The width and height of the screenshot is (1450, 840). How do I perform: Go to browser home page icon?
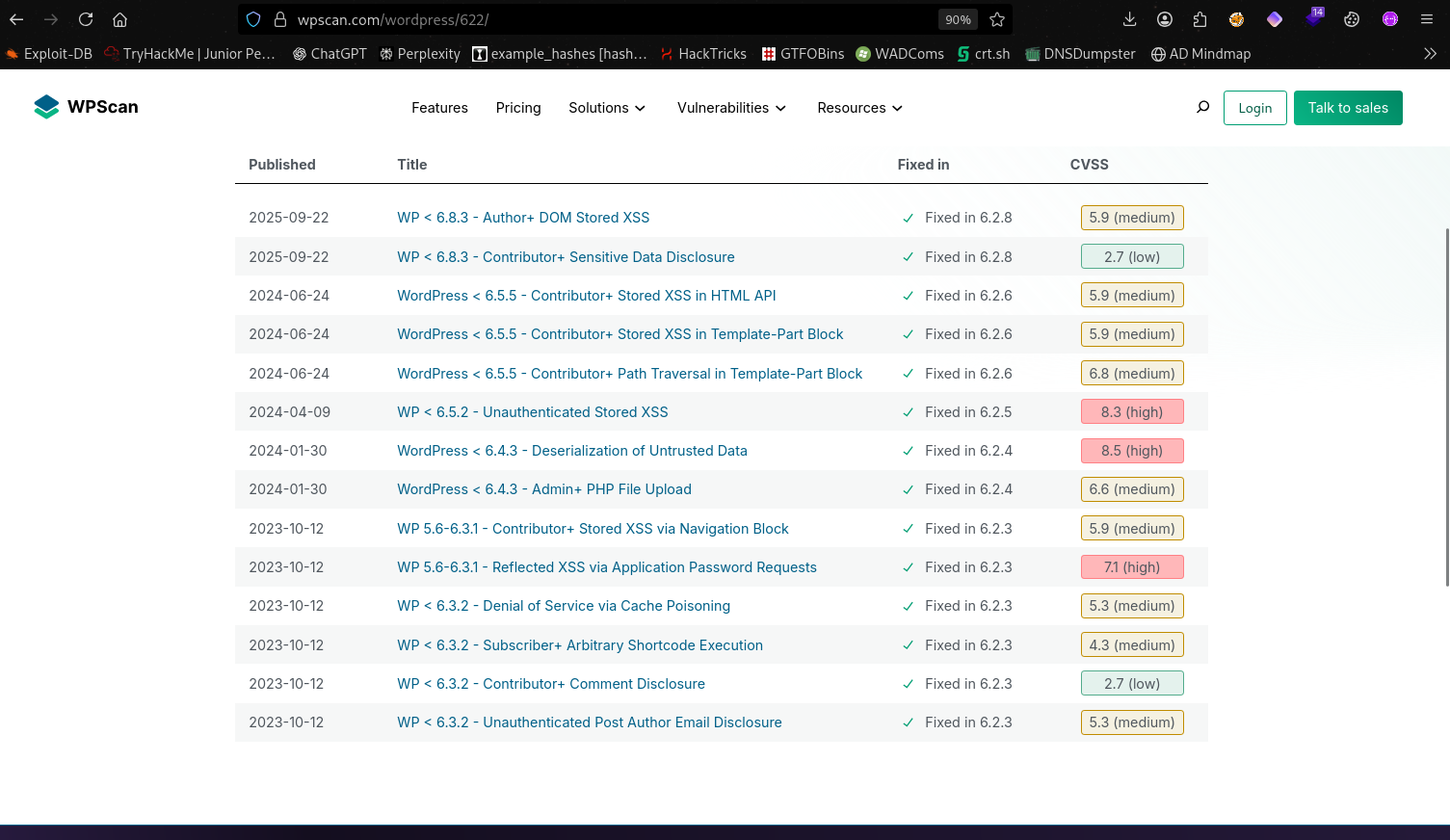[119, 19]
